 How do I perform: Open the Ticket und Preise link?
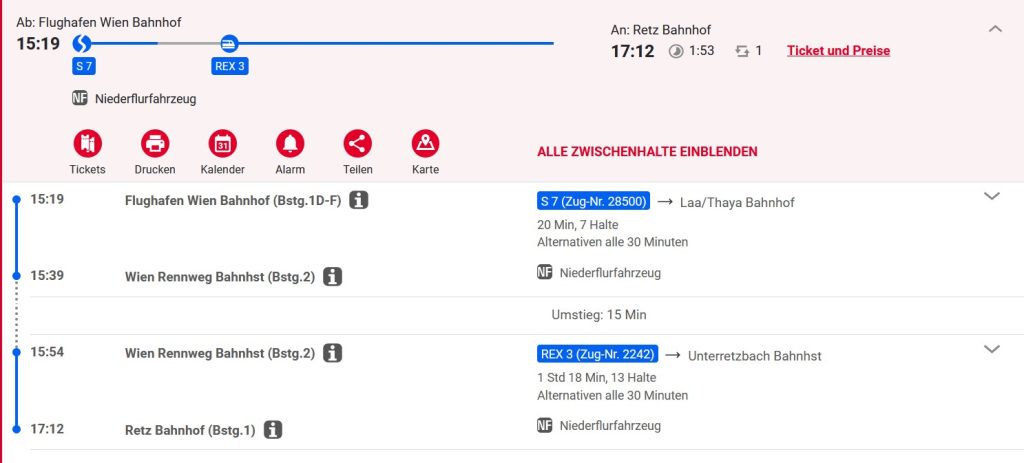(838, 51)
